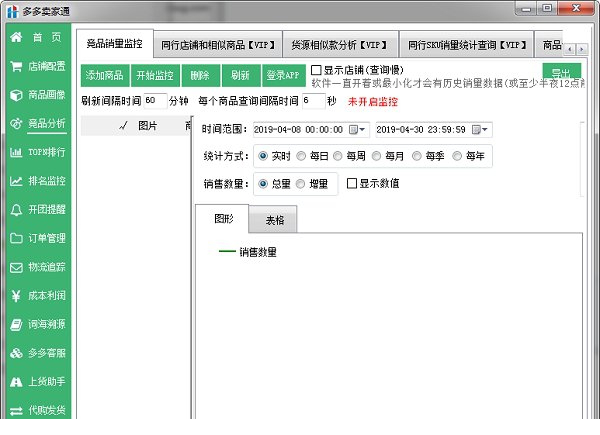Click the home icon in sidebar

(x=16, y=37)
